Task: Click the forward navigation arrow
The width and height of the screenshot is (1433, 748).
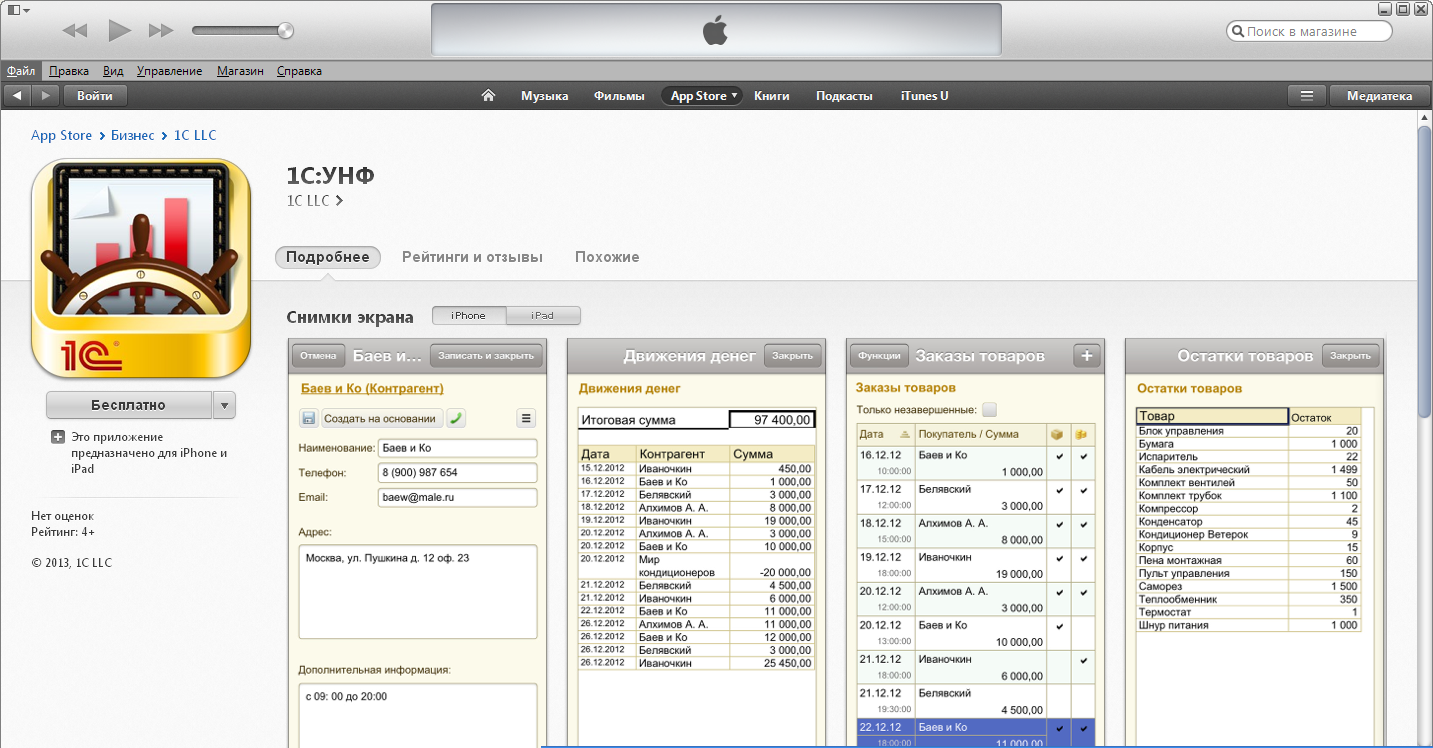Action: pos(46,96)
